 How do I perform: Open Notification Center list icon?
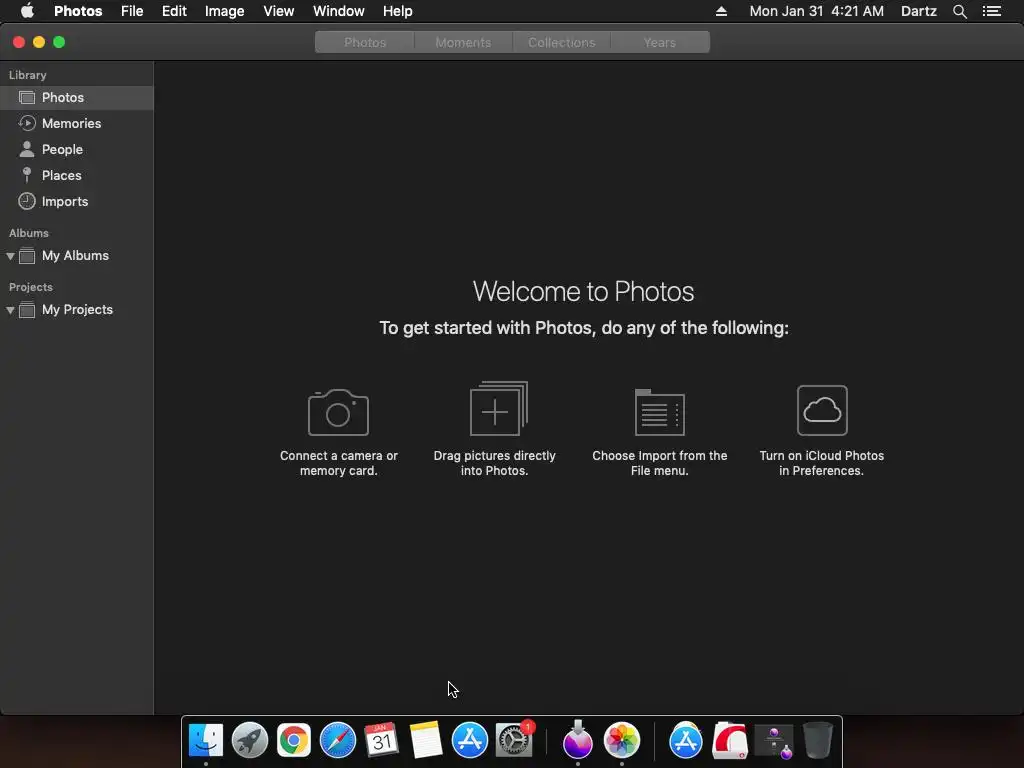click(991, 11)
